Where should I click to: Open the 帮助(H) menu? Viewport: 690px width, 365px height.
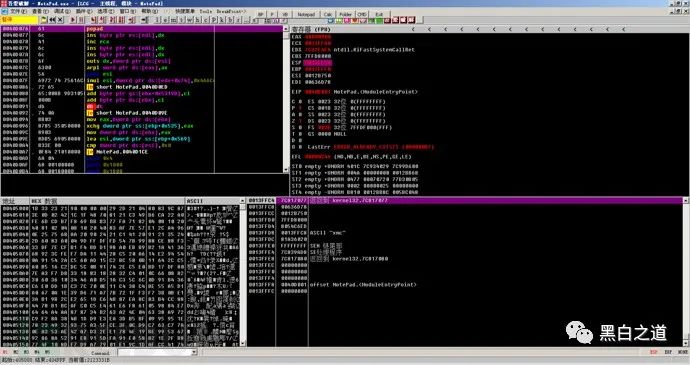[x=150, y=11]
